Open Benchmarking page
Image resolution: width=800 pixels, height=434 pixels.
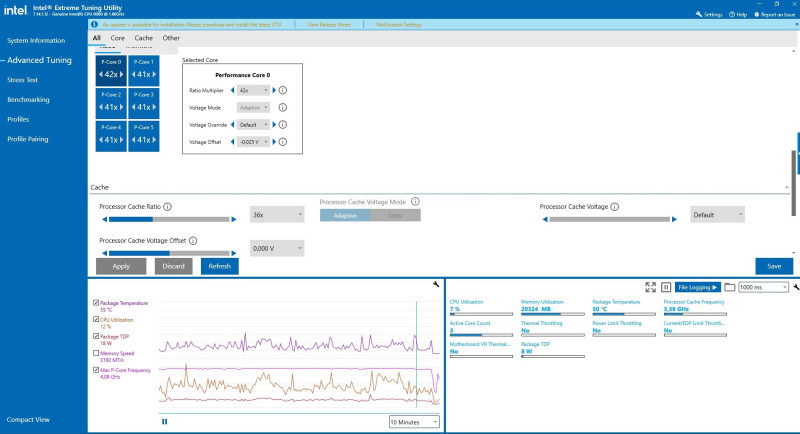point(28,99)
